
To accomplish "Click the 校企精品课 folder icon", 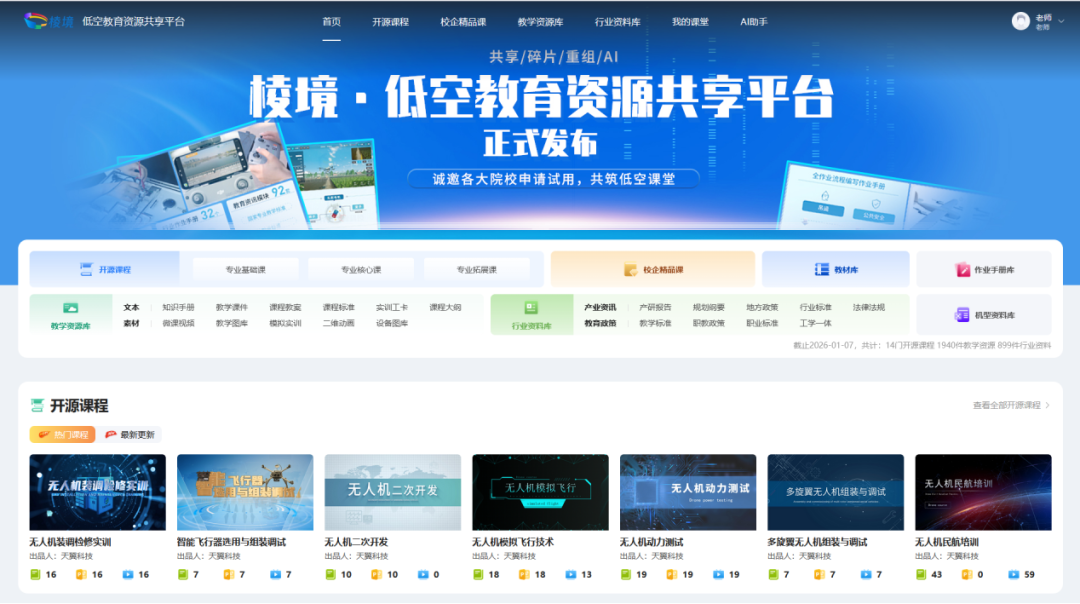I will 630,270.
